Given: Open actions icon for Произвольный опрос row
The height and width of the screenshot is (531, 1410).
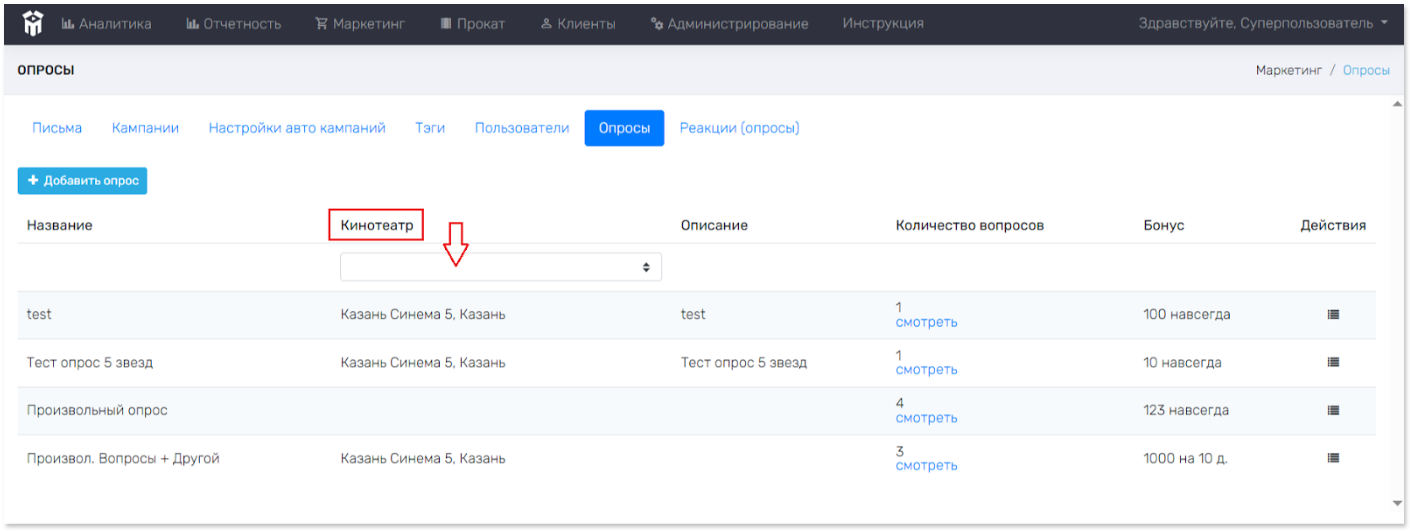Looking at the screenshot, I should (x=1332, y=410).
